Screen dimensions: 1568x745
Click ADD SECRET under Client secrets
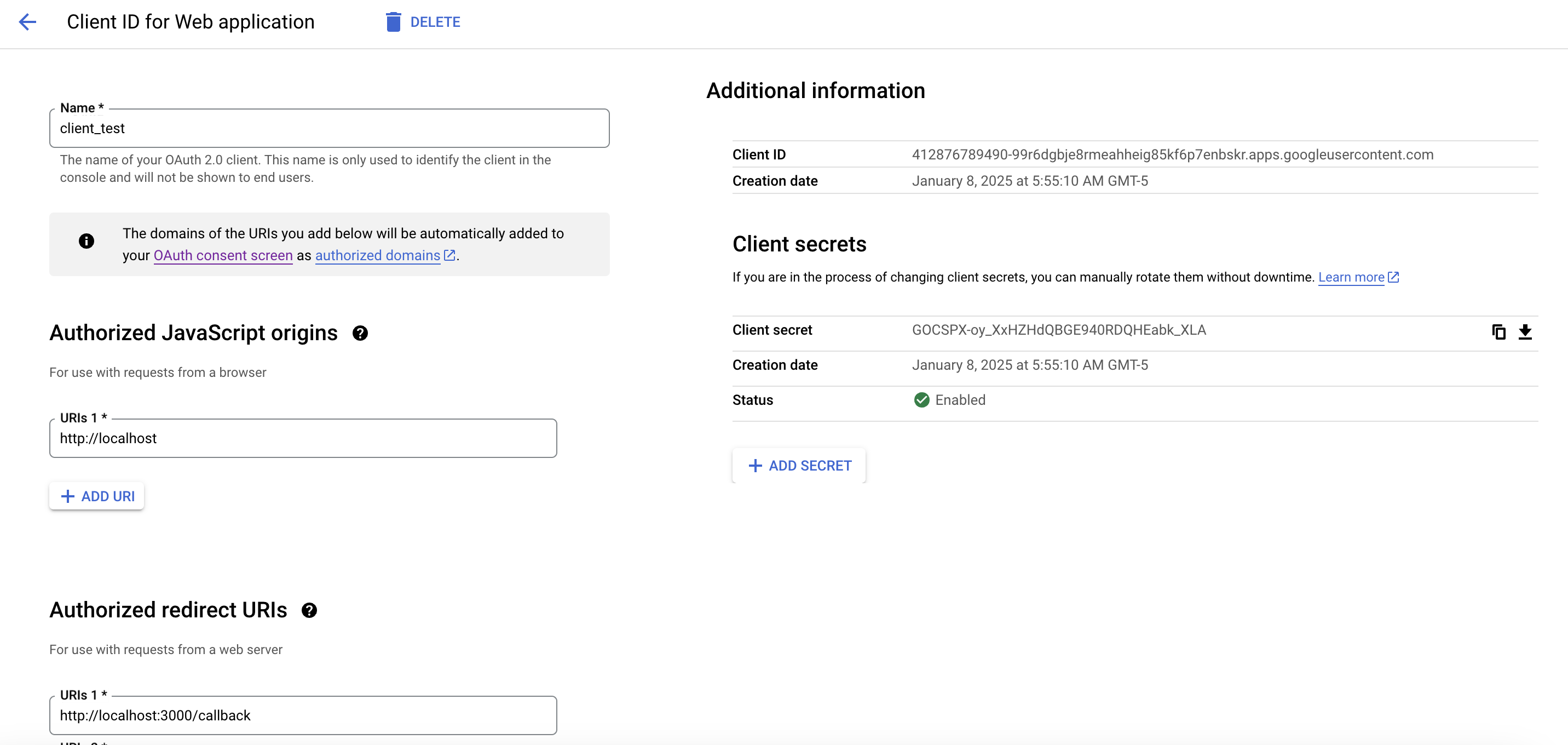[799, 466]
